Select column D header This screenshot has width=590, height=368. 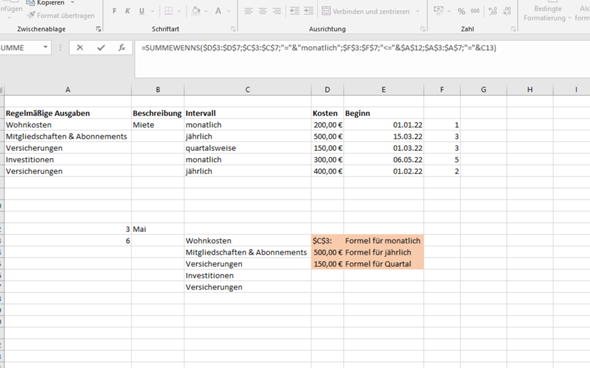[327, 90]
